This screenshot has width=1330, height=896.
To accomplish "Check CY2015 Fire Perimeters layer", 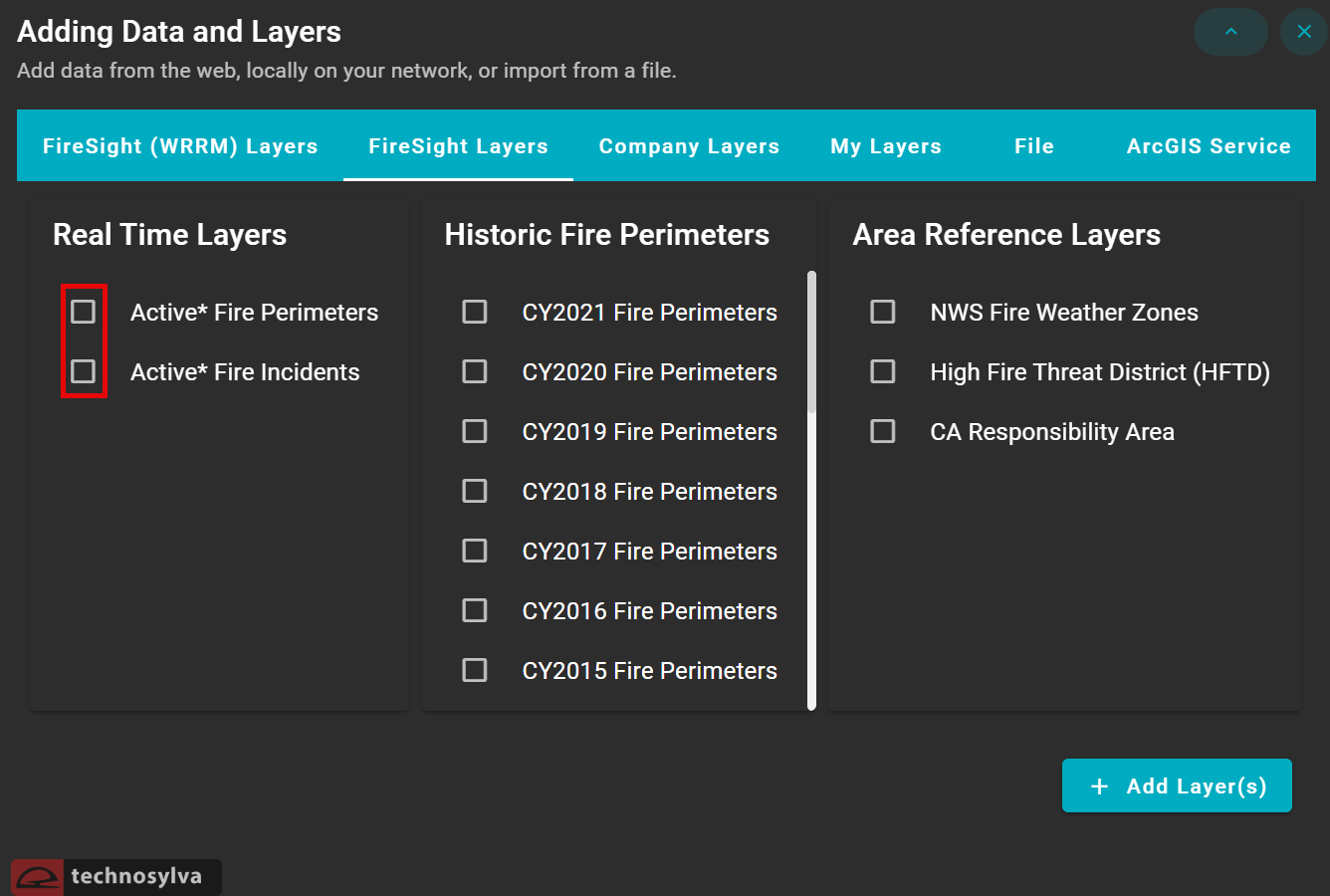I will pyautogui.click(x=475, y=670).
